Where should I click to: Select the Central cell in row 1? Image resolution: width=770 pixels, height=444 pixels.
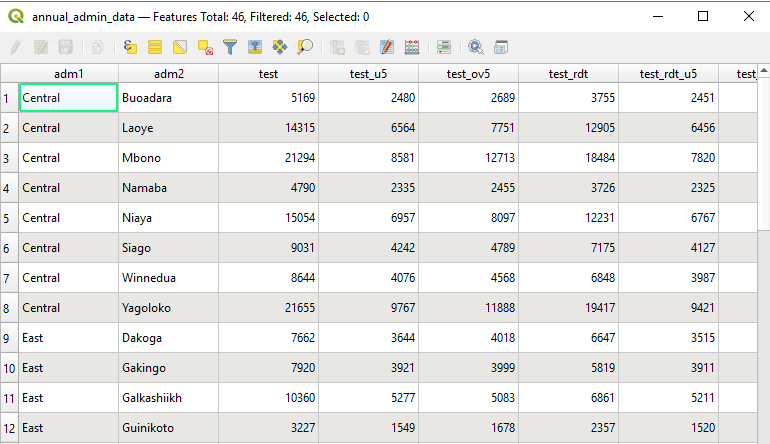point(68,98)
